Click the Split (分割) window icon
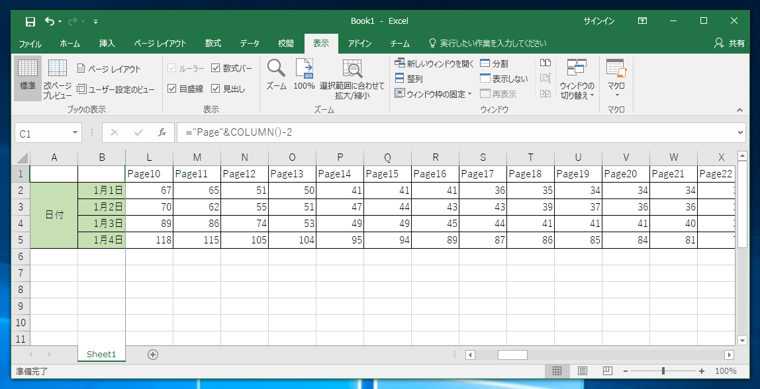This screenshot has height=389, width=760. point(494,63)
